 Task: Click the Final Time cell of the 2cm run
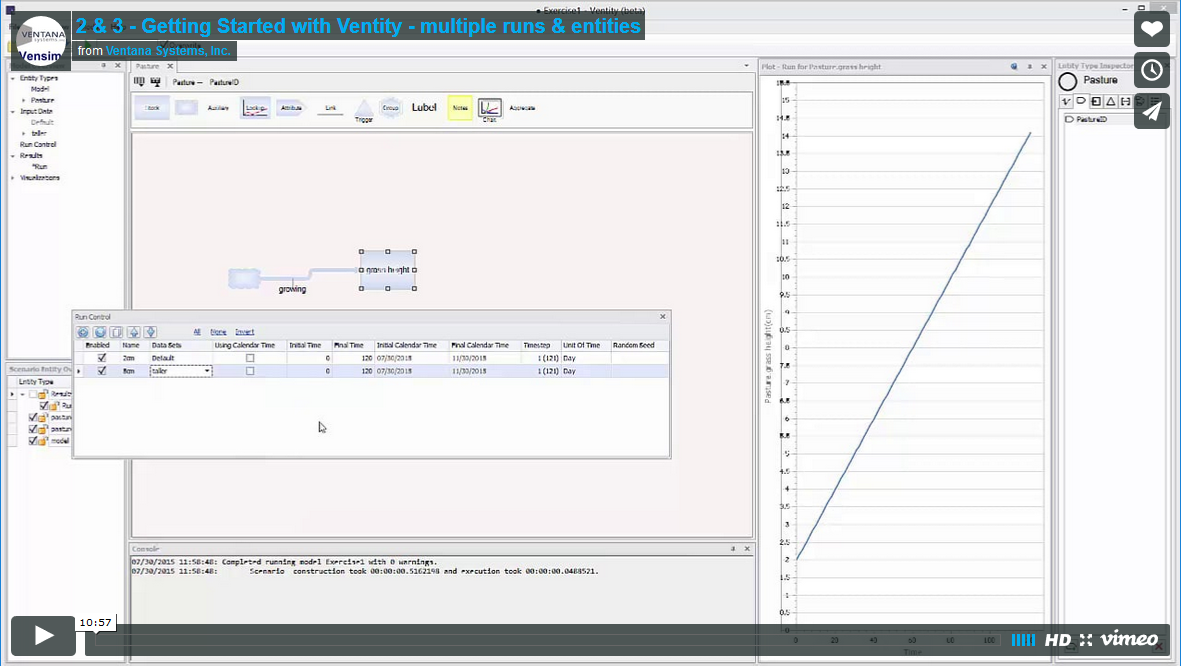click(353, 358)
